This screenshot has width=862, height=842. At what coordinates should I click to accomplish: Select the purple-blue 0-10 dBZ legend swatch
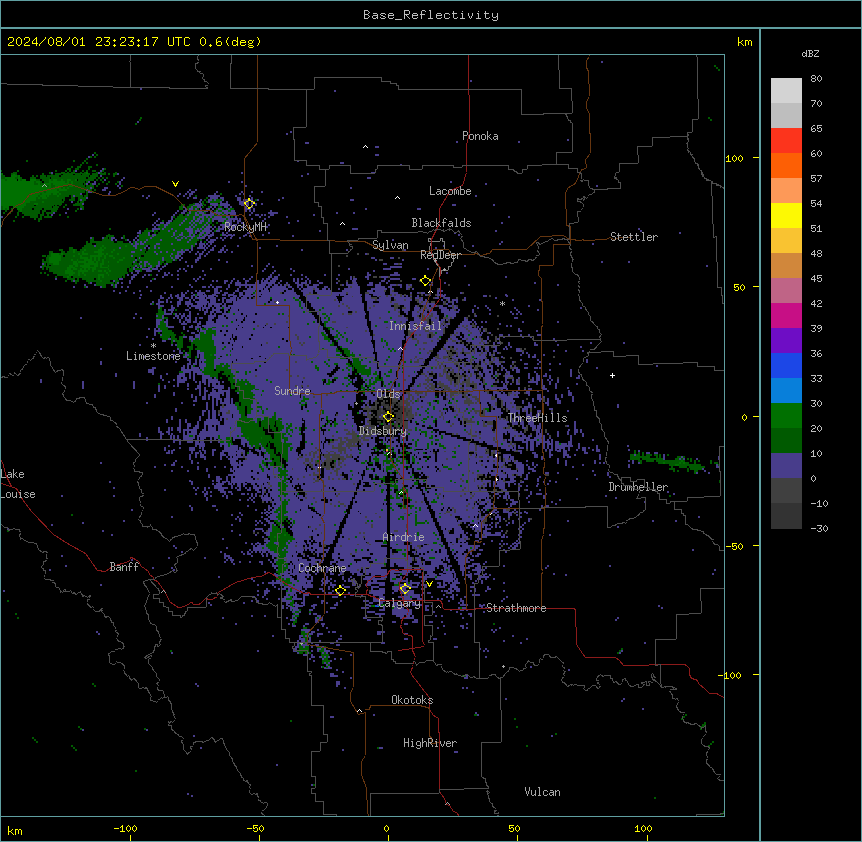coord(786,466)
